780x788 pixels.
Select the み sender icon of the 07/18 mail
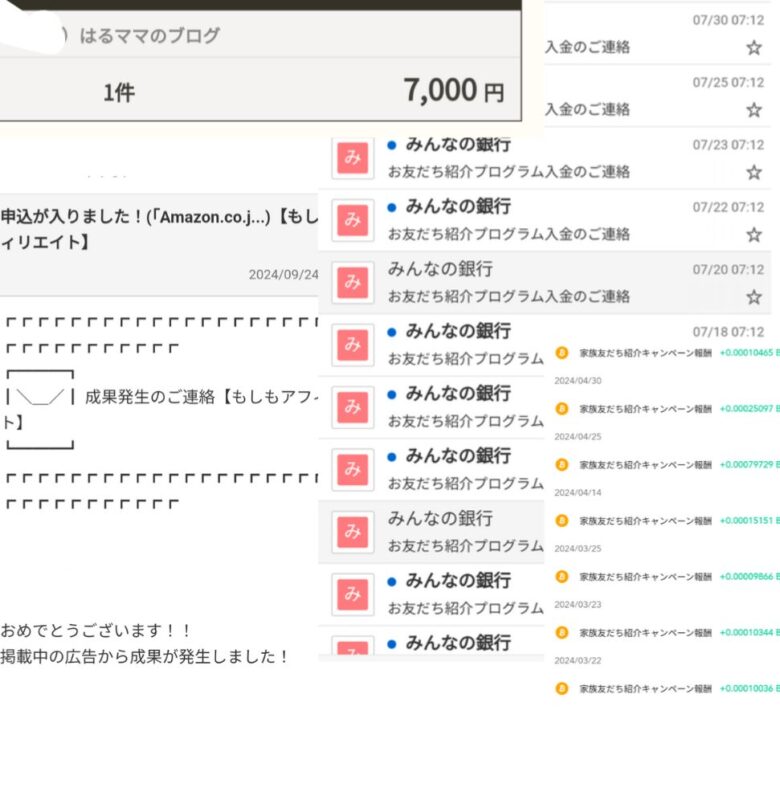pos(352,345)
